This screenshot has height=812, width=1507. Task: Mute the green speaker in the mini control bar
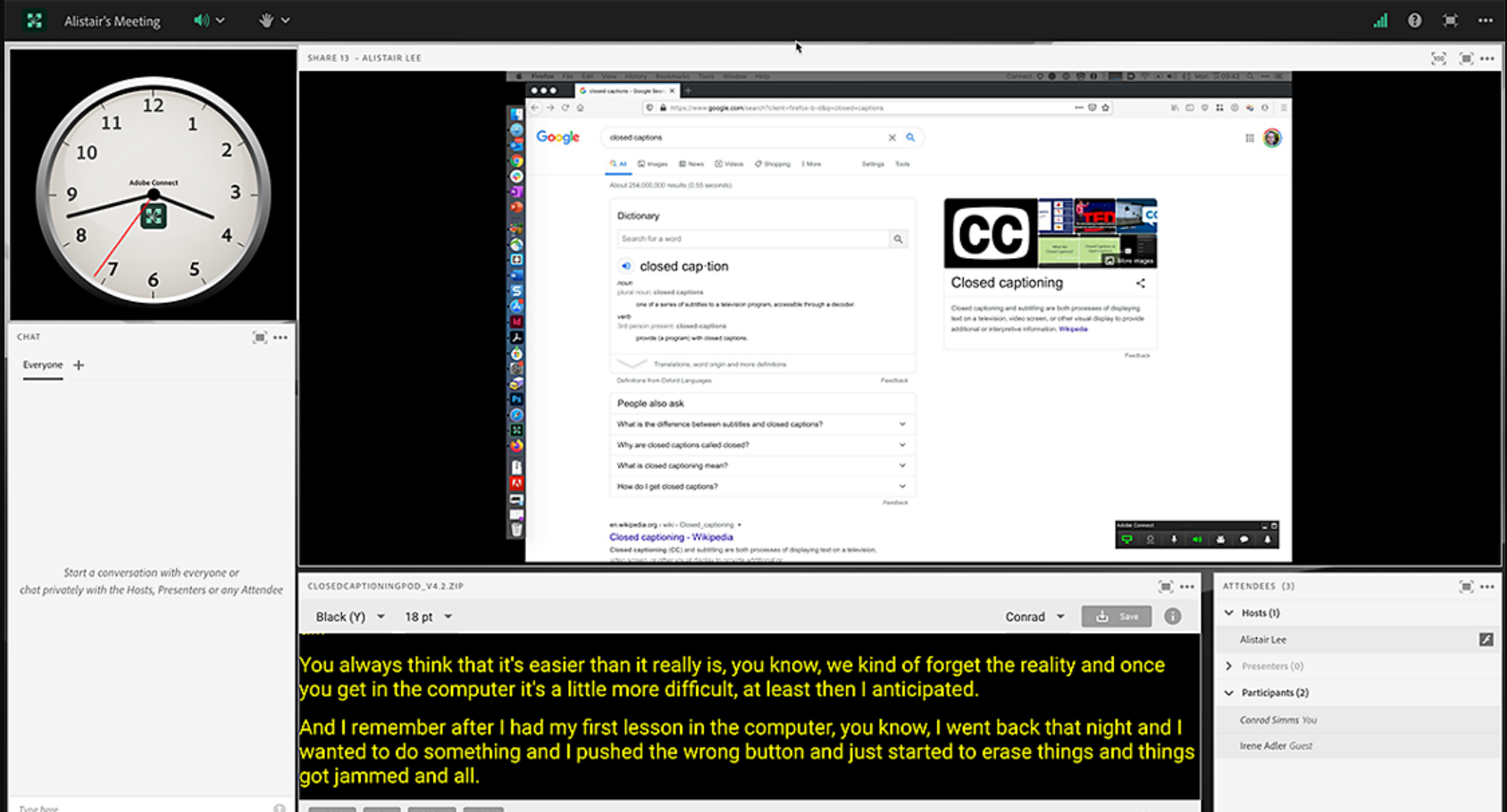click(1197, 539)
